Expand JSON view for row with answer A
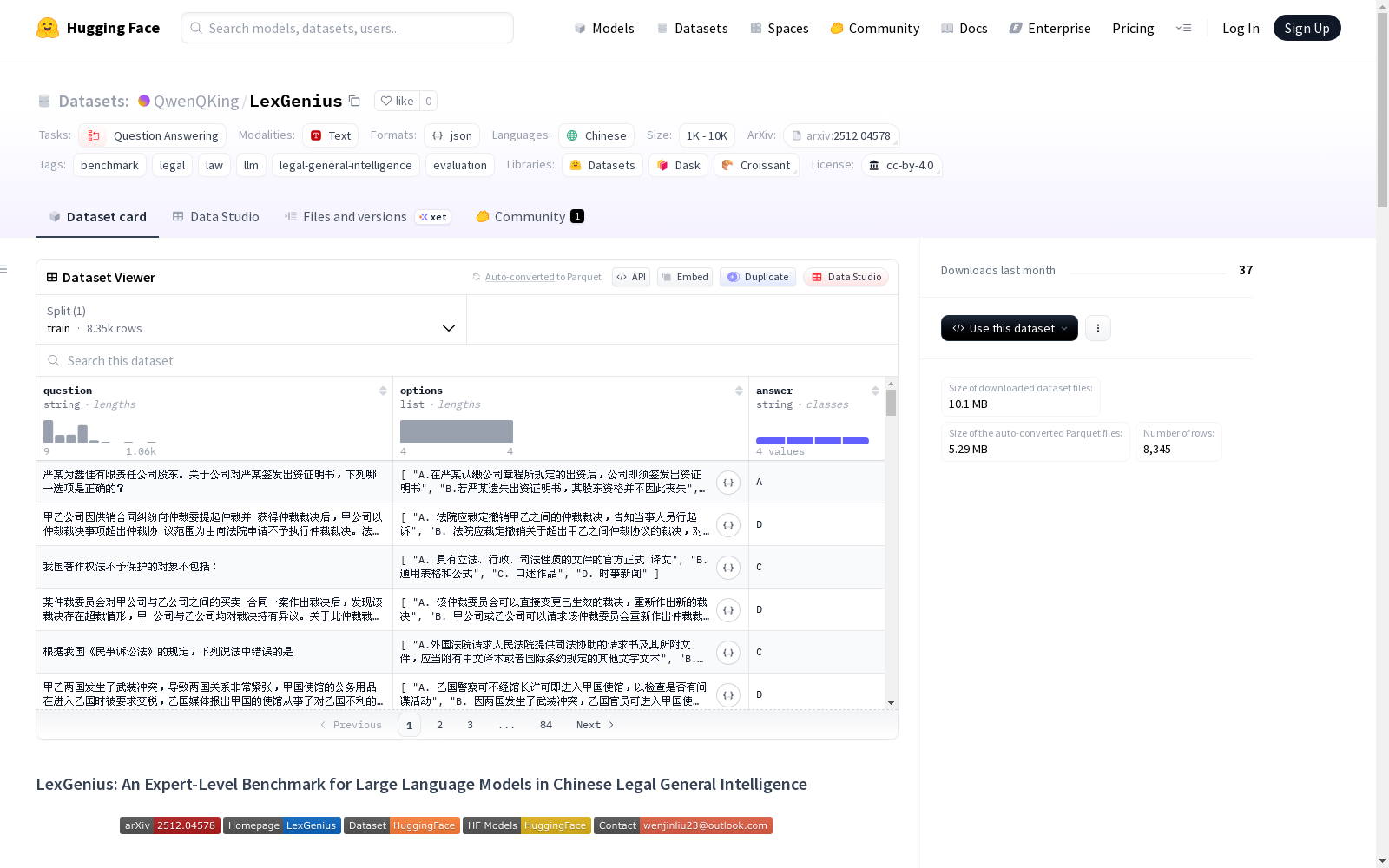1389x868 pixels. 728,483
